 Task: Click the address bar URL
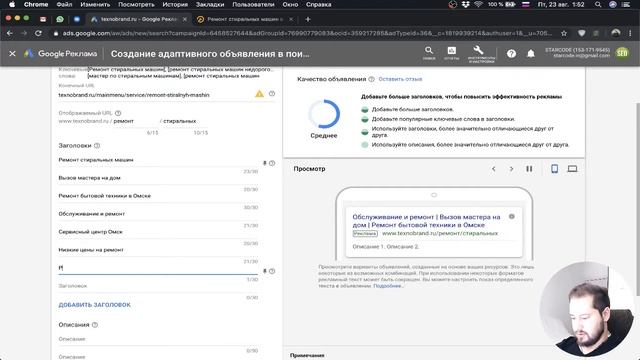click(306, 33)
